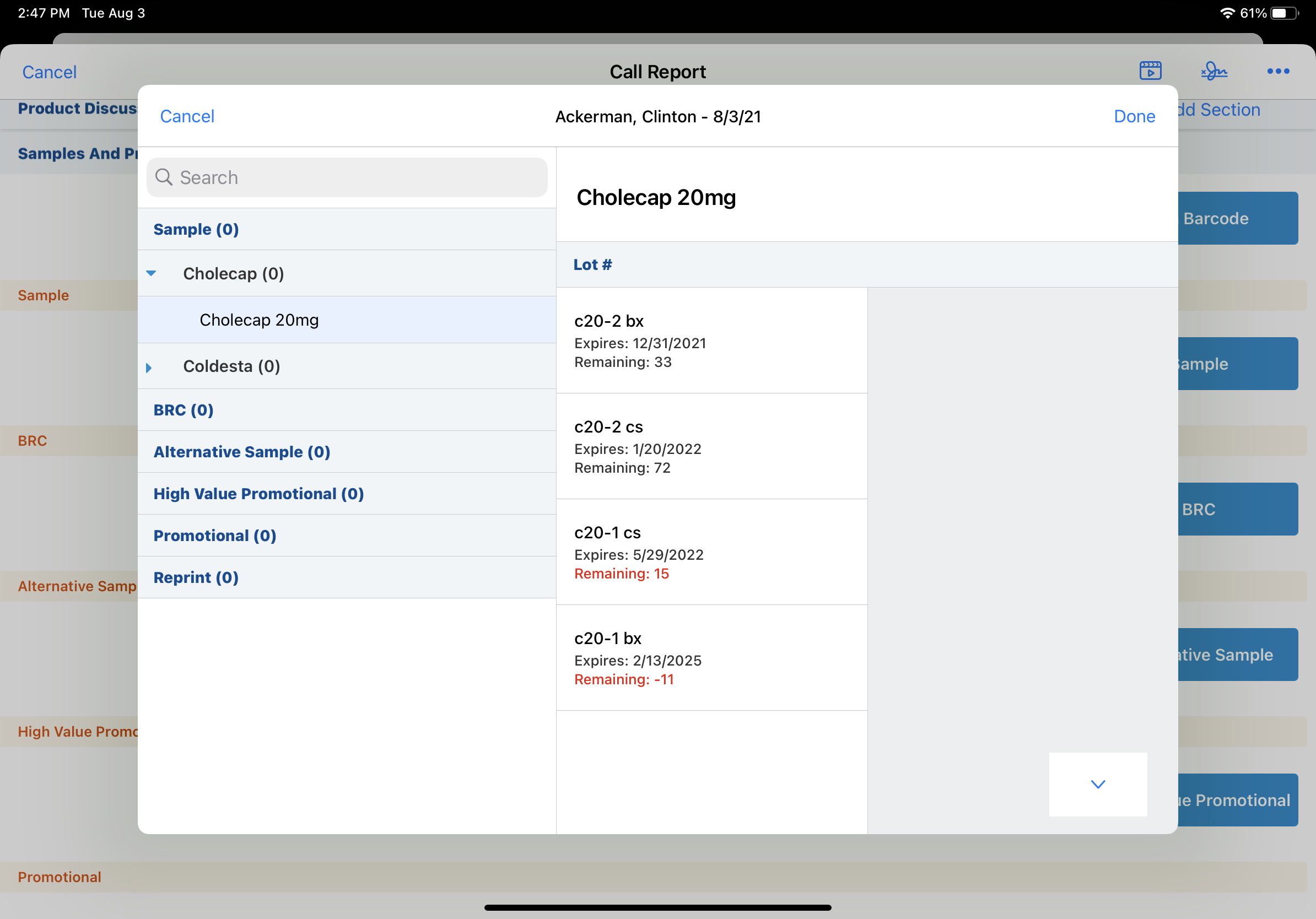Open the Reprint (0) category
The width and height of the screenshot is (1316, 919).
tap(196, 577)
